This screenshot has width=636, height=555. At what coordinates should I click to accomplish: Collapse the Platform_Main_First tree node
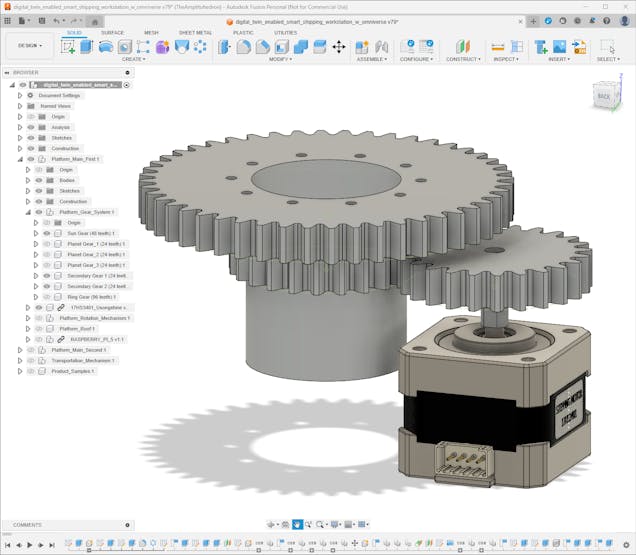click(19, 159)
